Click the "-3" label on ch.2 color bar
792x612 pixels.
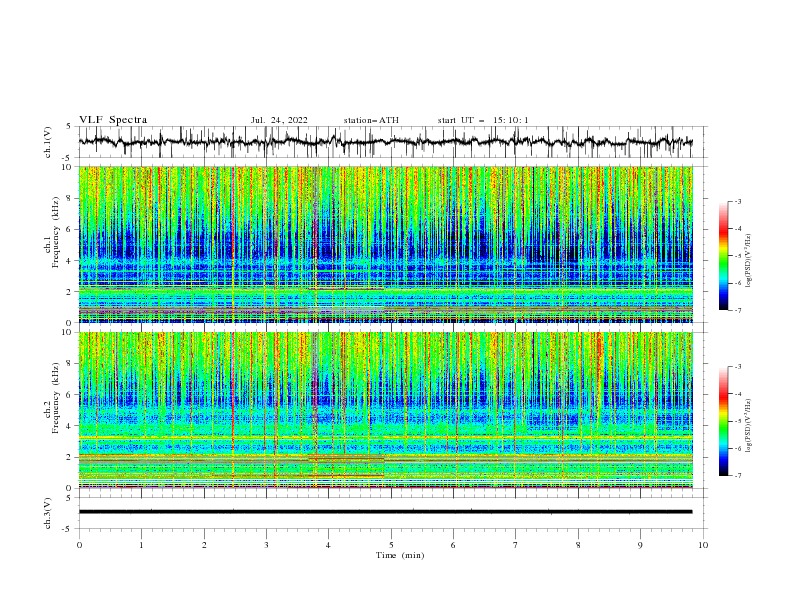click(738, 367)
